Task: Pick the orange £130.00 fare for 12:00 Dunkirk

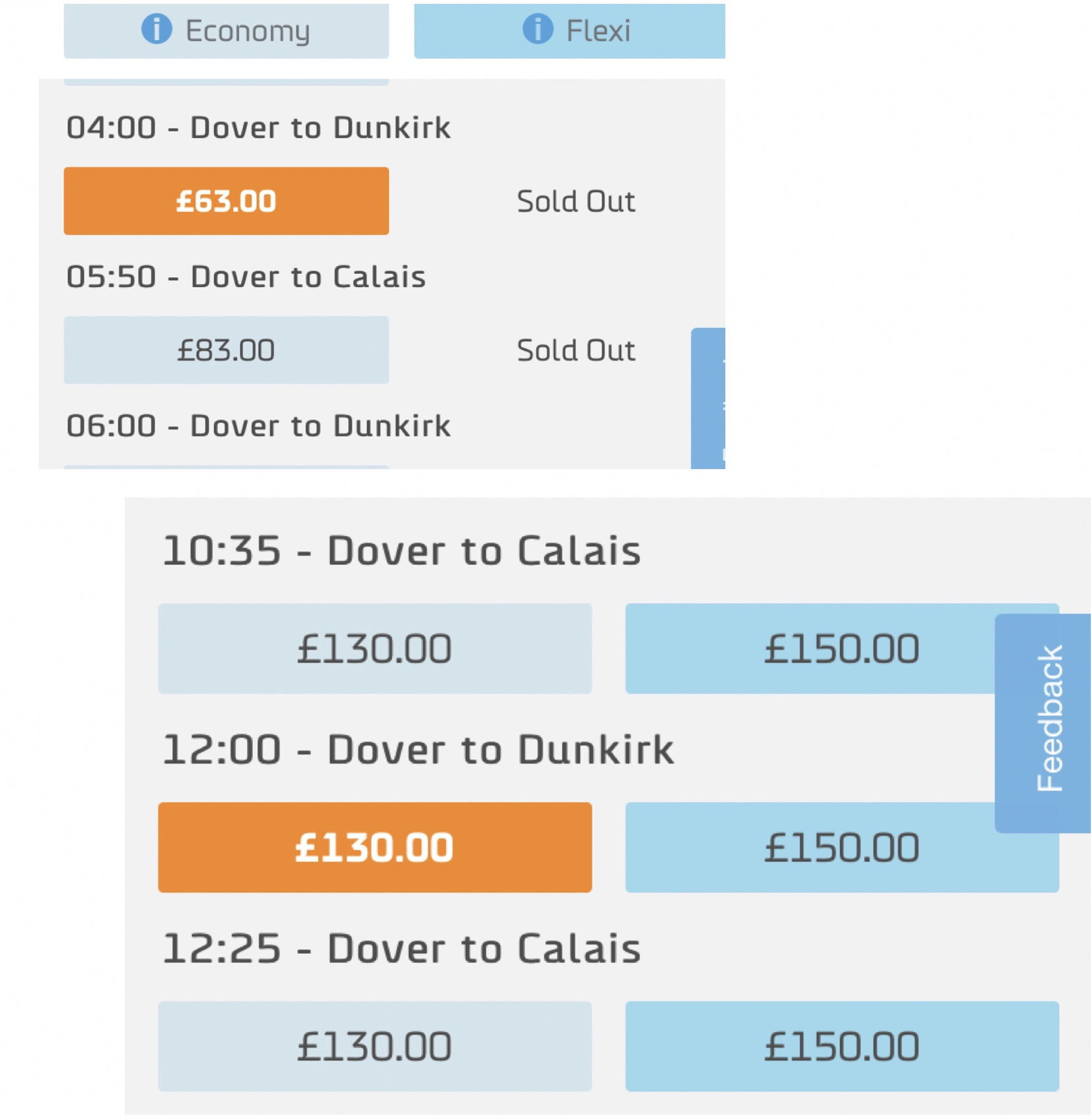Action: [374, 847]
